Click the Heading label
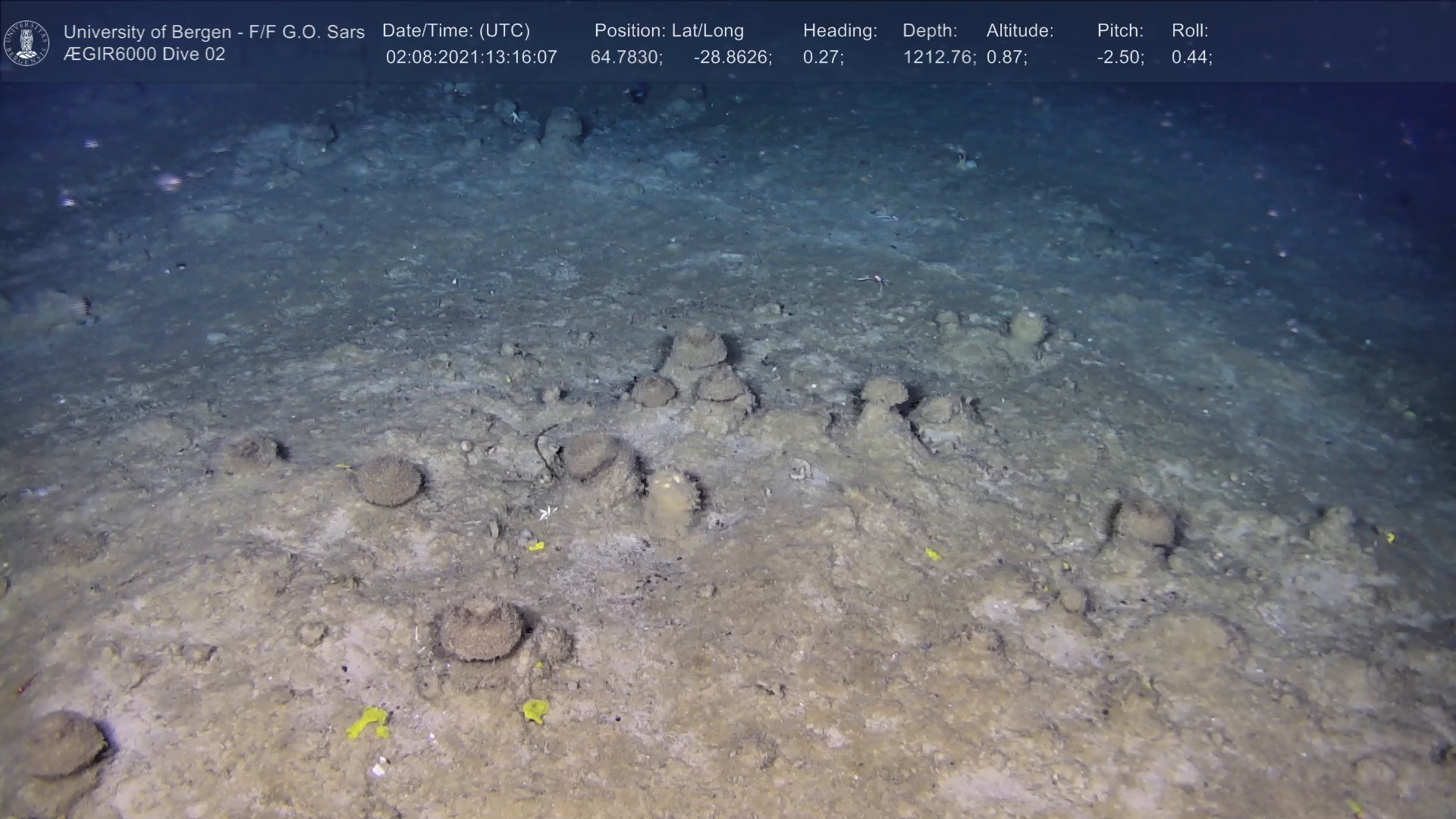The image size is (1456, 819). 839,31
